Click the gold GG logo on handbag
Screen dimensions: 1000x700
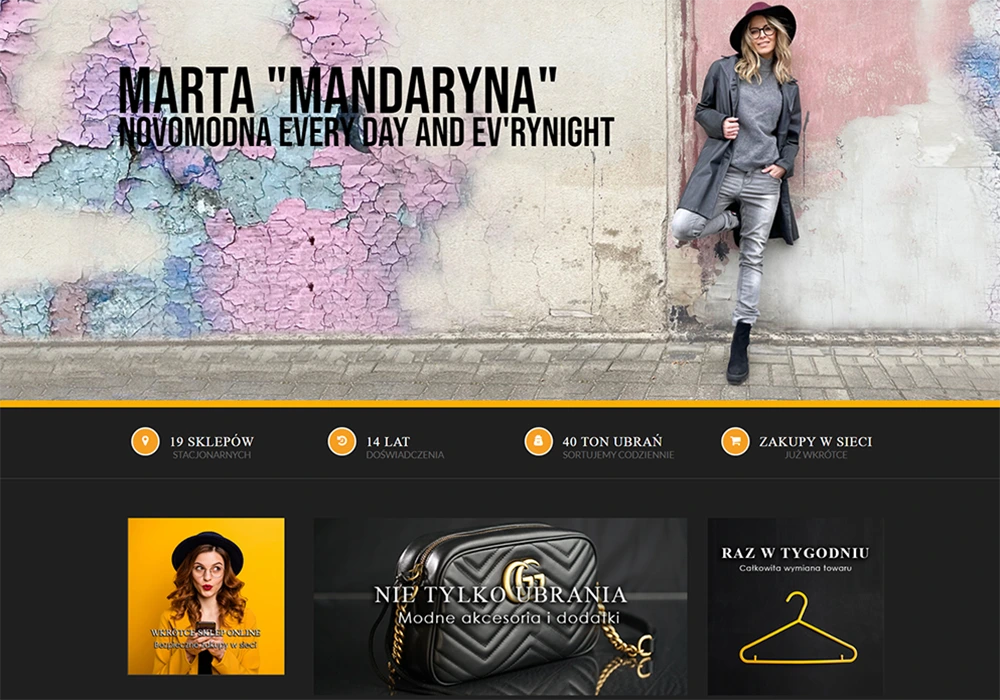coord(524,579)
